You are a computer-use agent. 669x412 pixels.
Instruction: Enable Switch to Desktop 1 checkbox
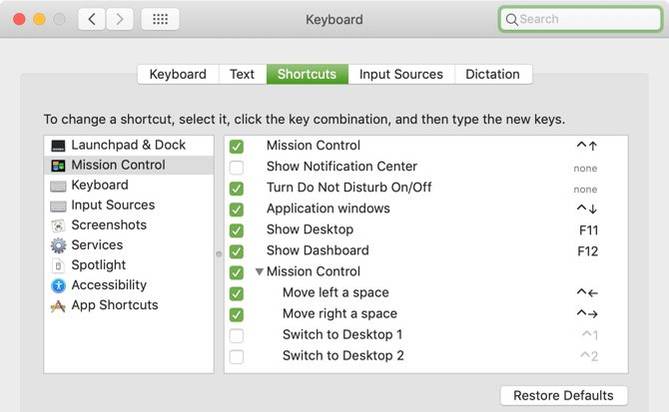[x=236, y=335]
